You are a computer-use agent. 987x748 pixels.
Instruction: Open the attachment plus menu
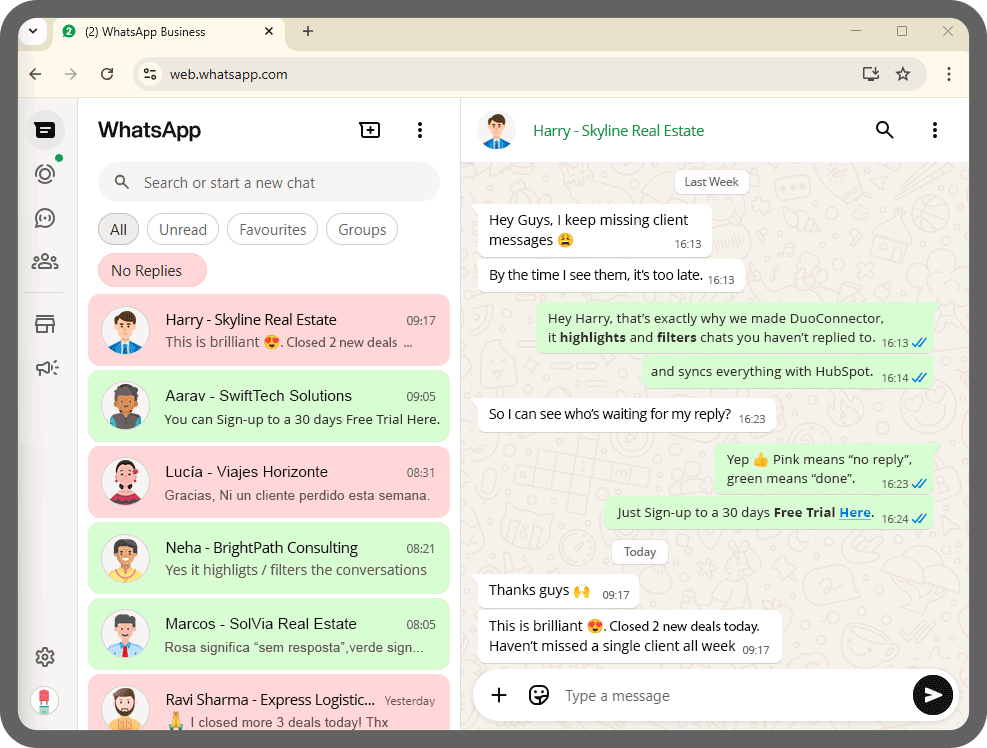499,695
